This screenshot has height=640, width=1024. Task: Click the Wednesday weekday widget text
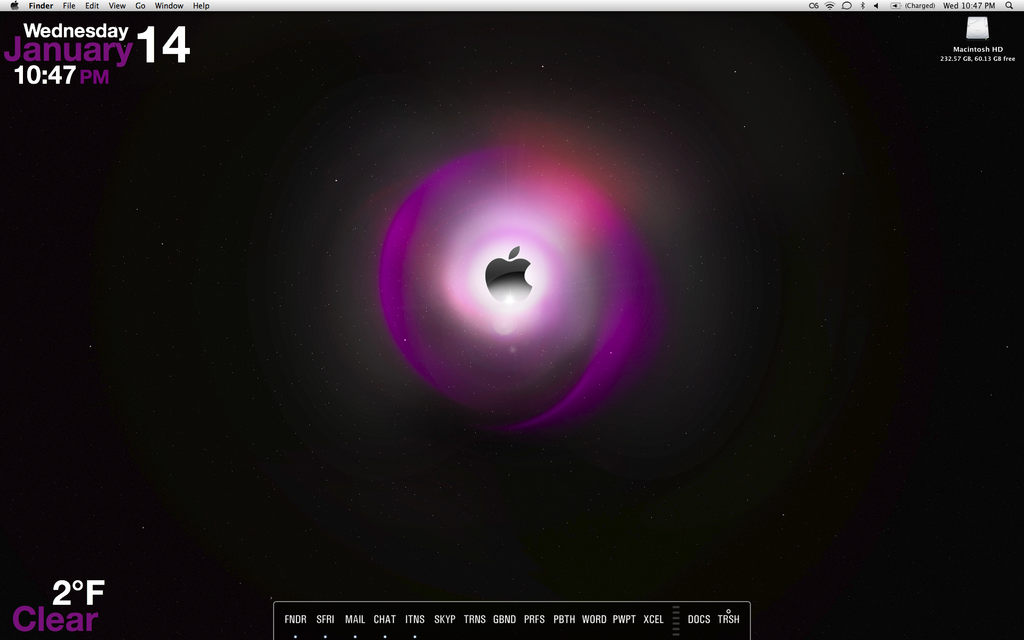[76, 31]
